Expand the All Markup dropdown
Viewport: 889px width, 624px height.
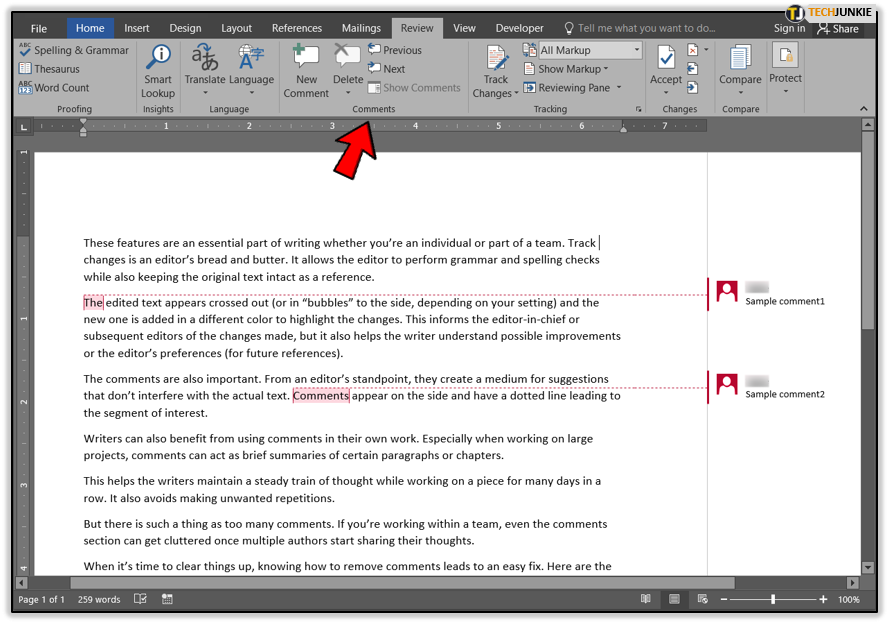(637, 50)
